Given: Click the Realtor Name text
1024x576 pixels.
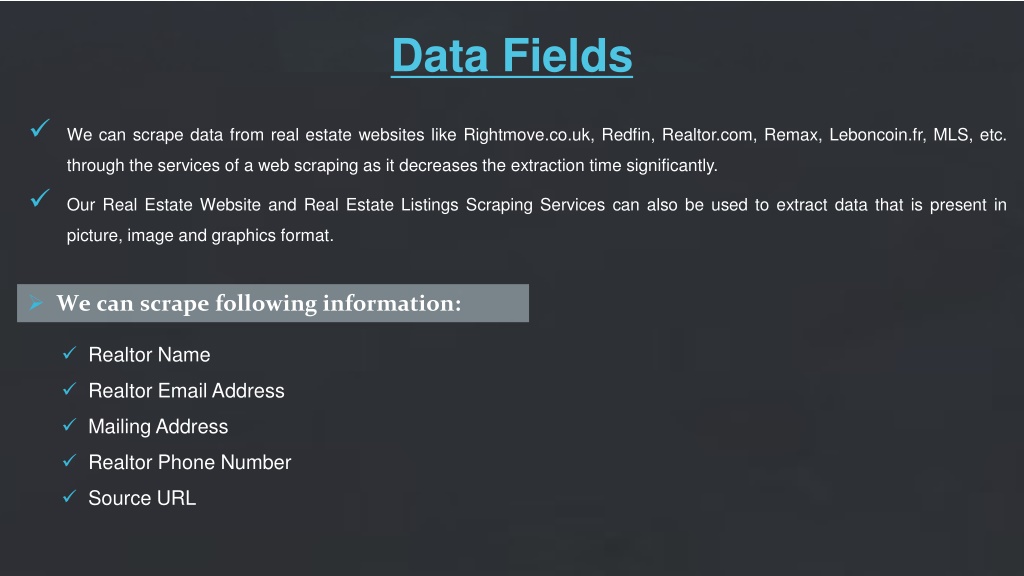Looking at the screenshot, I should tap(150, 355).
